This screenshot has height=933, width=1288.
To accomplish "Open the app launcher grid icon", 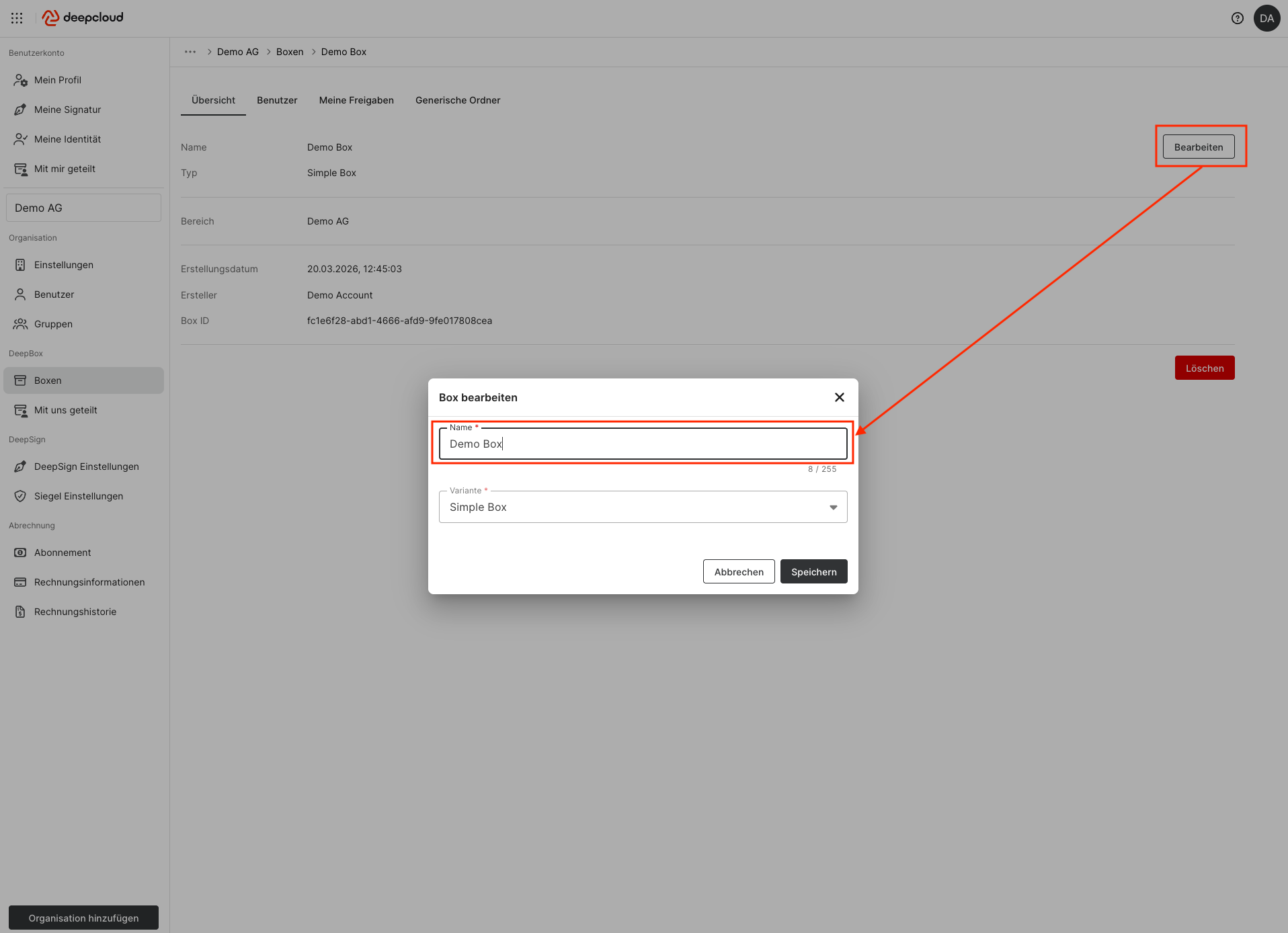I will coord(17,18).
